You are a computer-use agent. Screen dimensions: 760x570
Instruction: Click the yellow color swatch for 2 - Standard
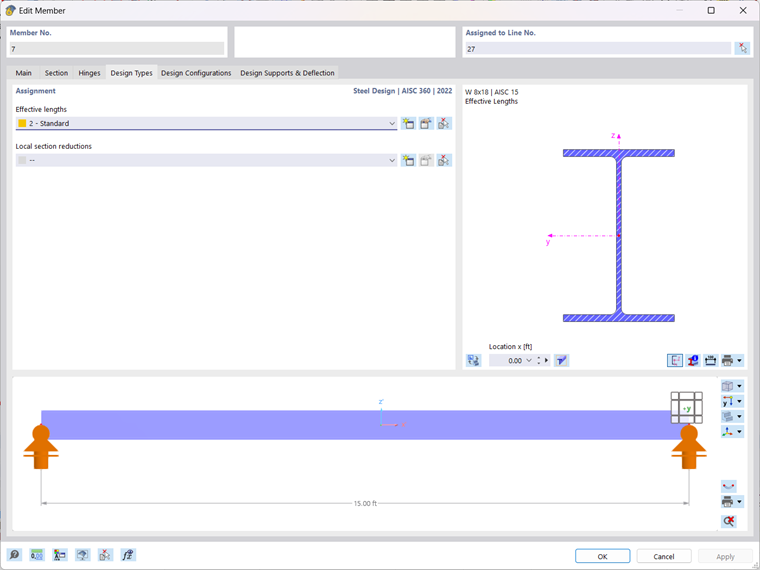pyautogui.click(x=22, y=123)
